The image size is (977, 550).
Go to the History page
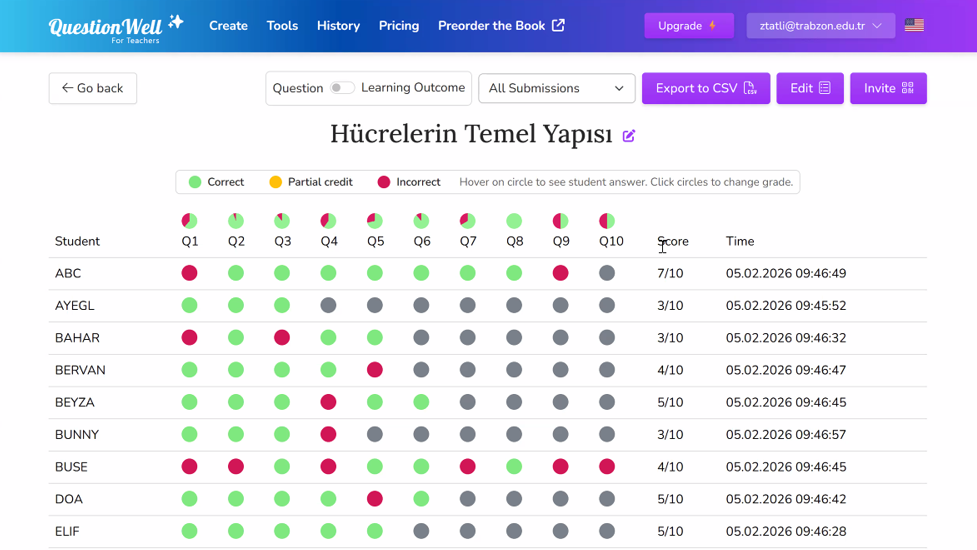[338, 26]
